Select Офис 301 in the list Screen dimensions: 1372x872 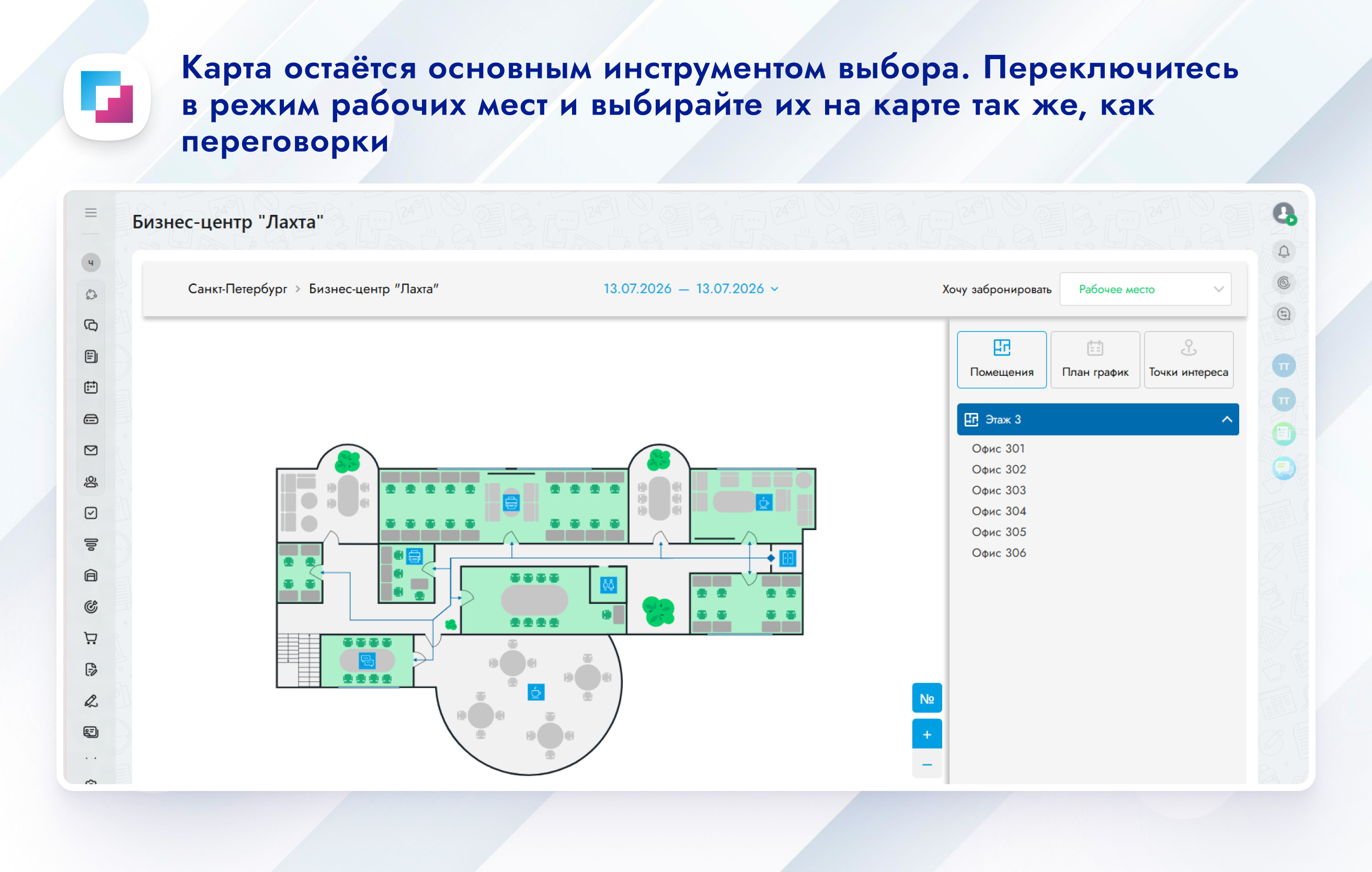pos(998,448)
